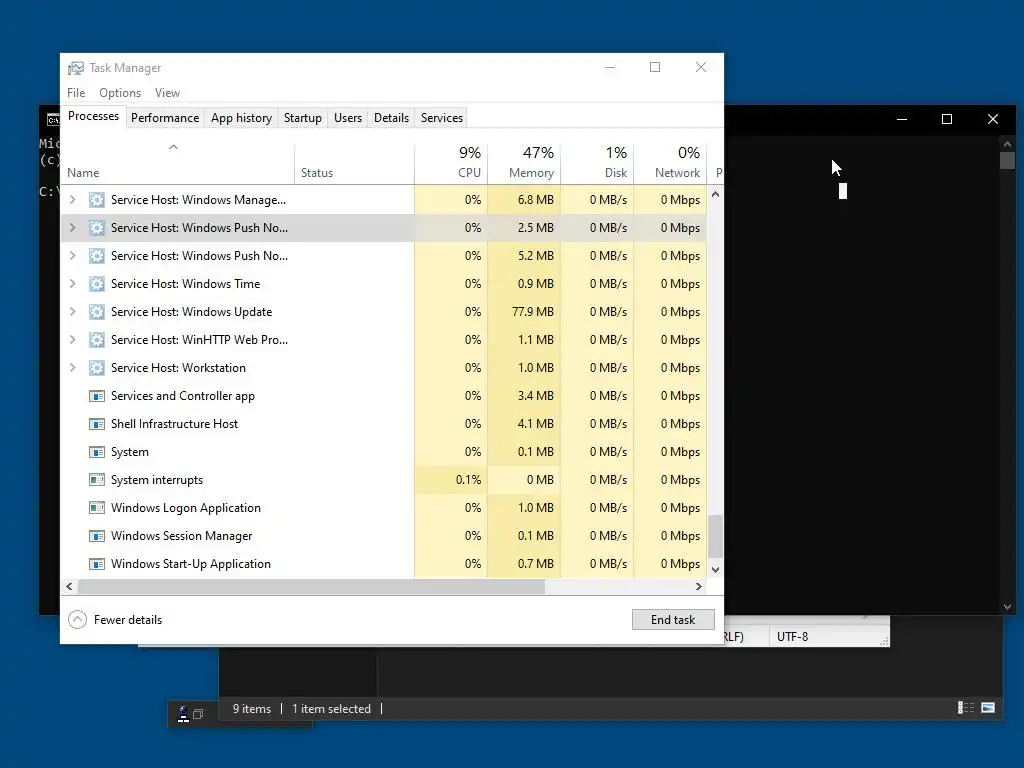This screenshot has height=768, width=1024.
Task: Click the details view icon in Explorer status bar
Action: tap(966, 708)
